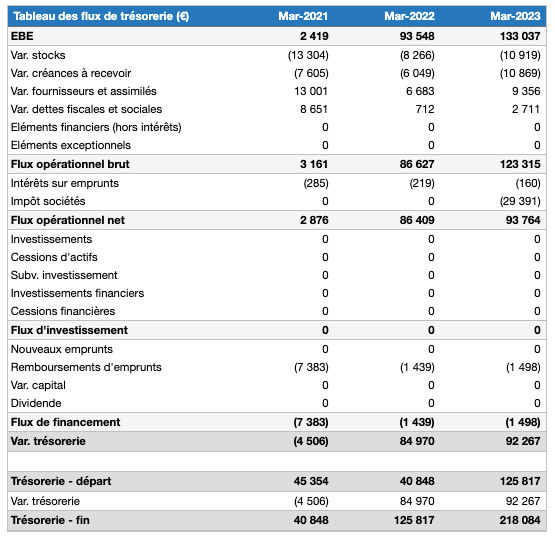Select the bold 'Var. trésorerie' value 84 970
Screen dimensions: 555x539
[x=417, y=441]
